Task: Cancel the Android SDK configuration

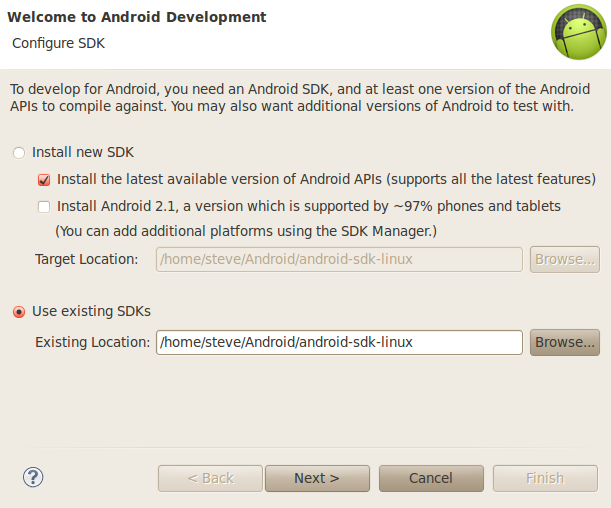Action: pos(431,478)
